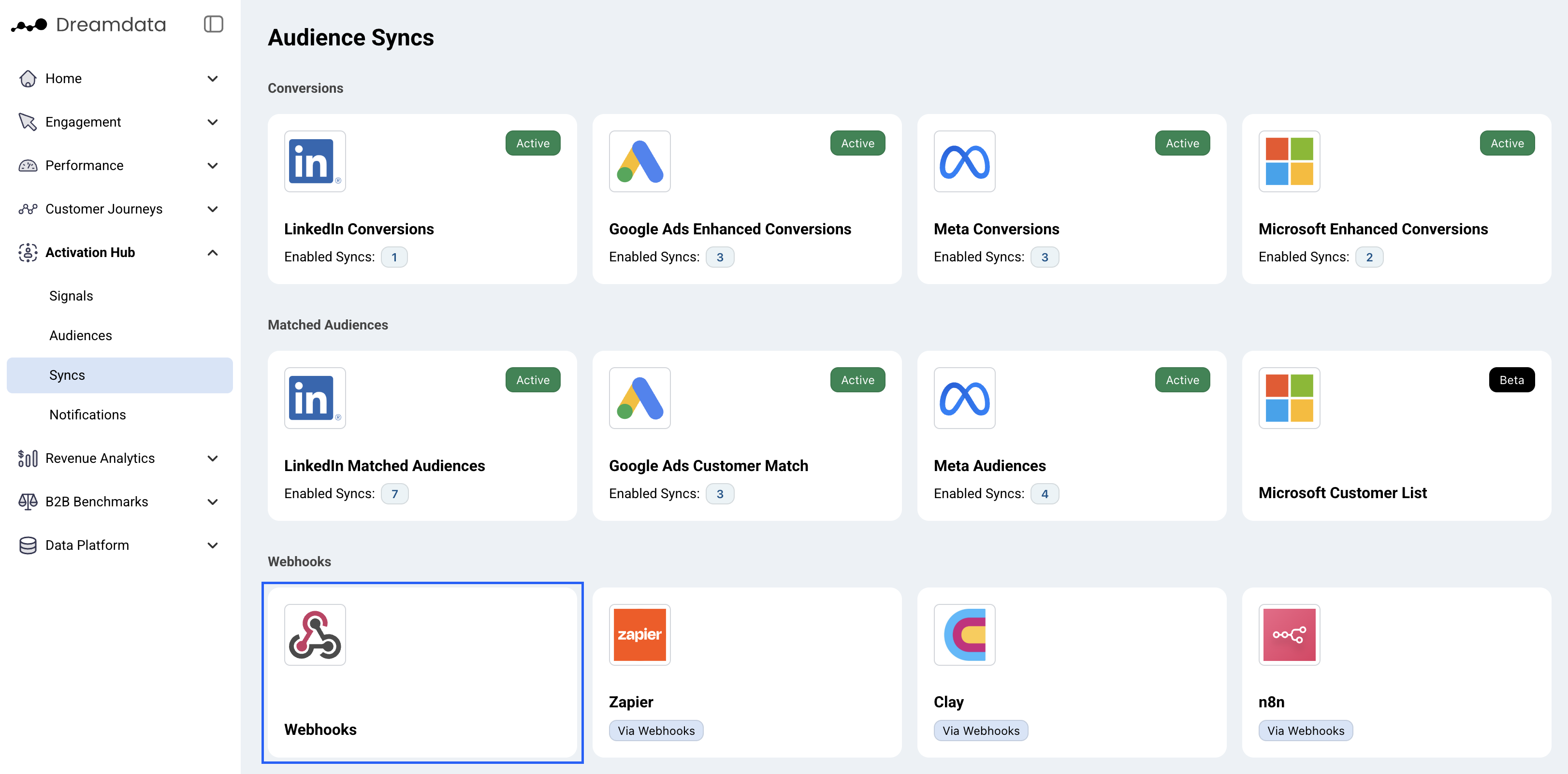Click the Customer Journeys nodes icon
1568x774 pixels.
click(x=28, y=209)
